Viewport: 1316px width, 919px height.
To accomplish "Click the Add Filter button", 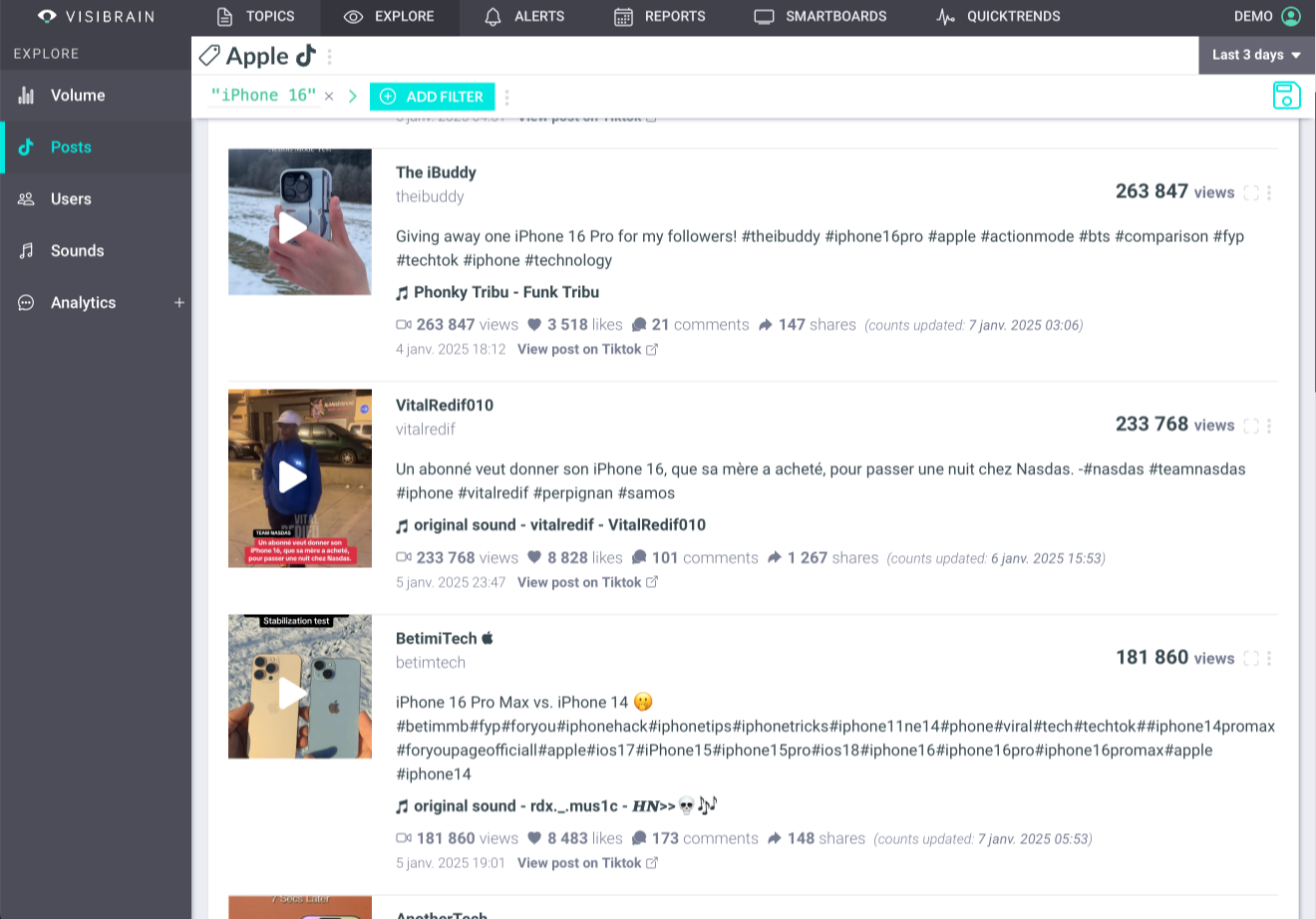I will tap(432, 97).
